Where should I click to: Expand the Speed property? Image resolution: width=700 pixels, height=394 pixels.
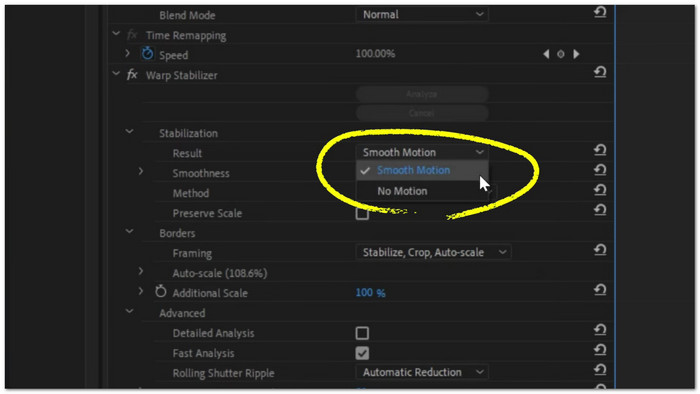127,54
